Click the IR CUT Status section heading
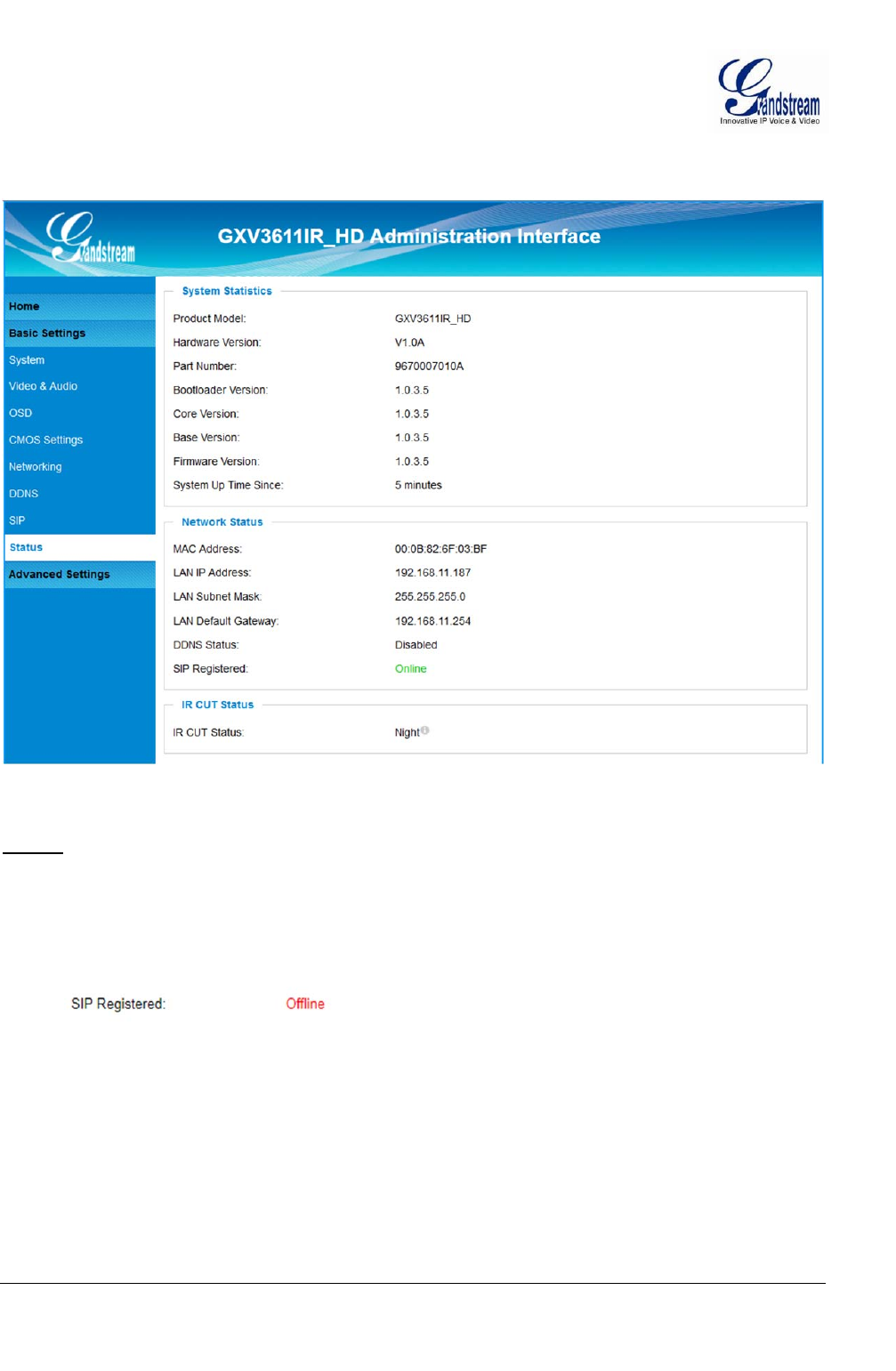 218,705
